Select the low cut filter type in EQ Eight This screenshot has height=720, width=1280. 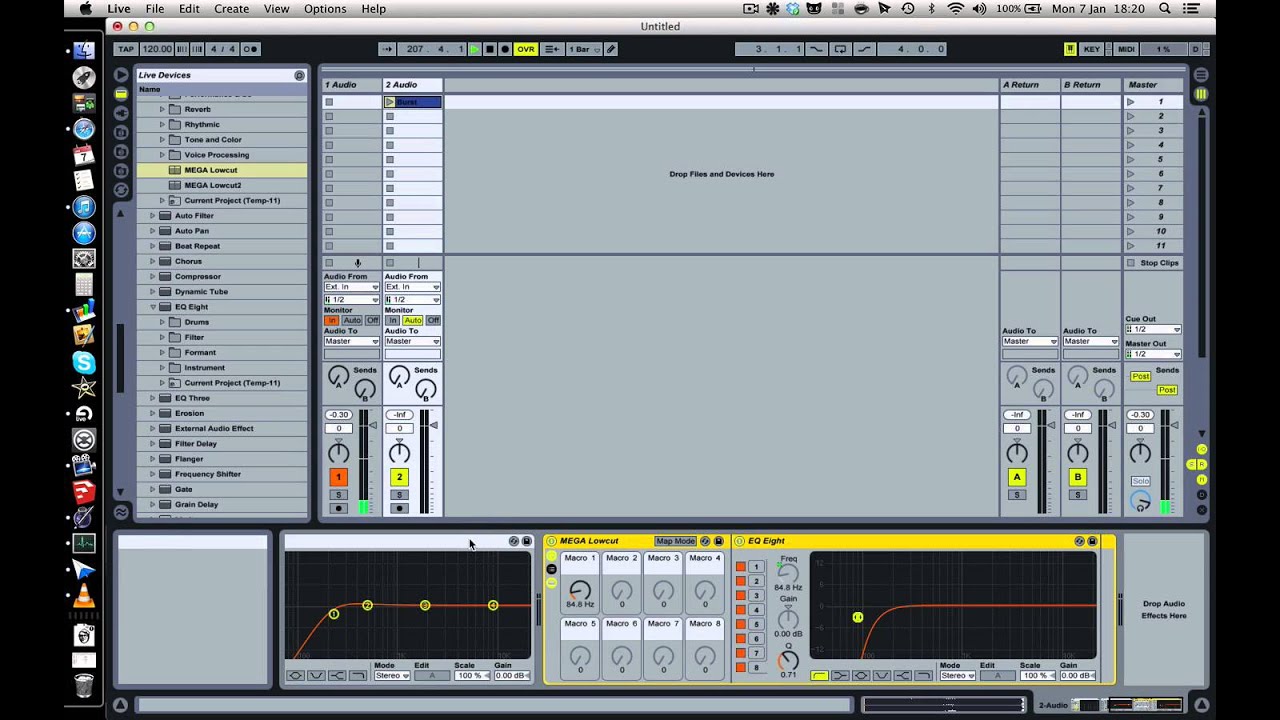(819, 676)
